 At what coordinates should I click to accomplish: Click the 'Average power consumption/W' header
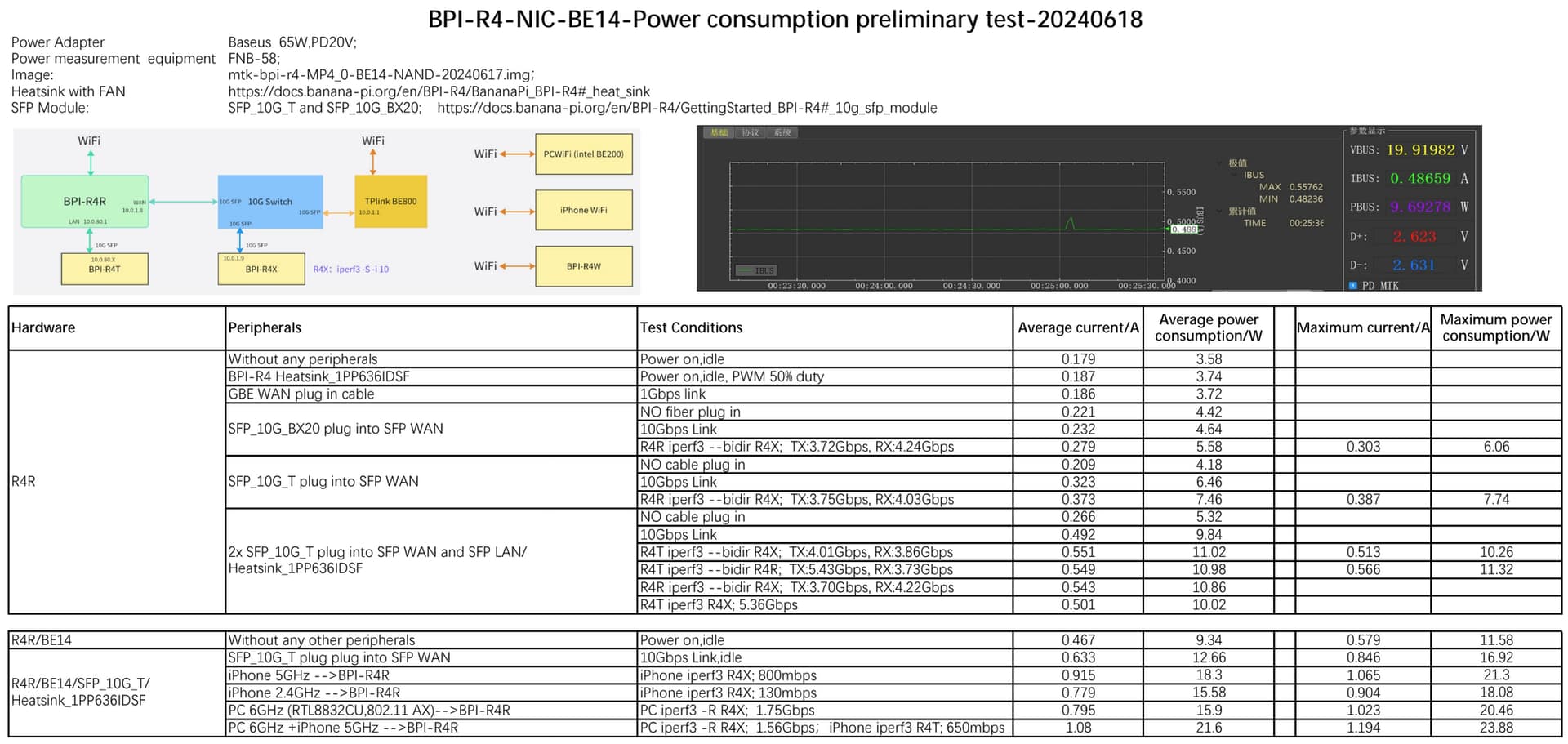[1209, 327]
